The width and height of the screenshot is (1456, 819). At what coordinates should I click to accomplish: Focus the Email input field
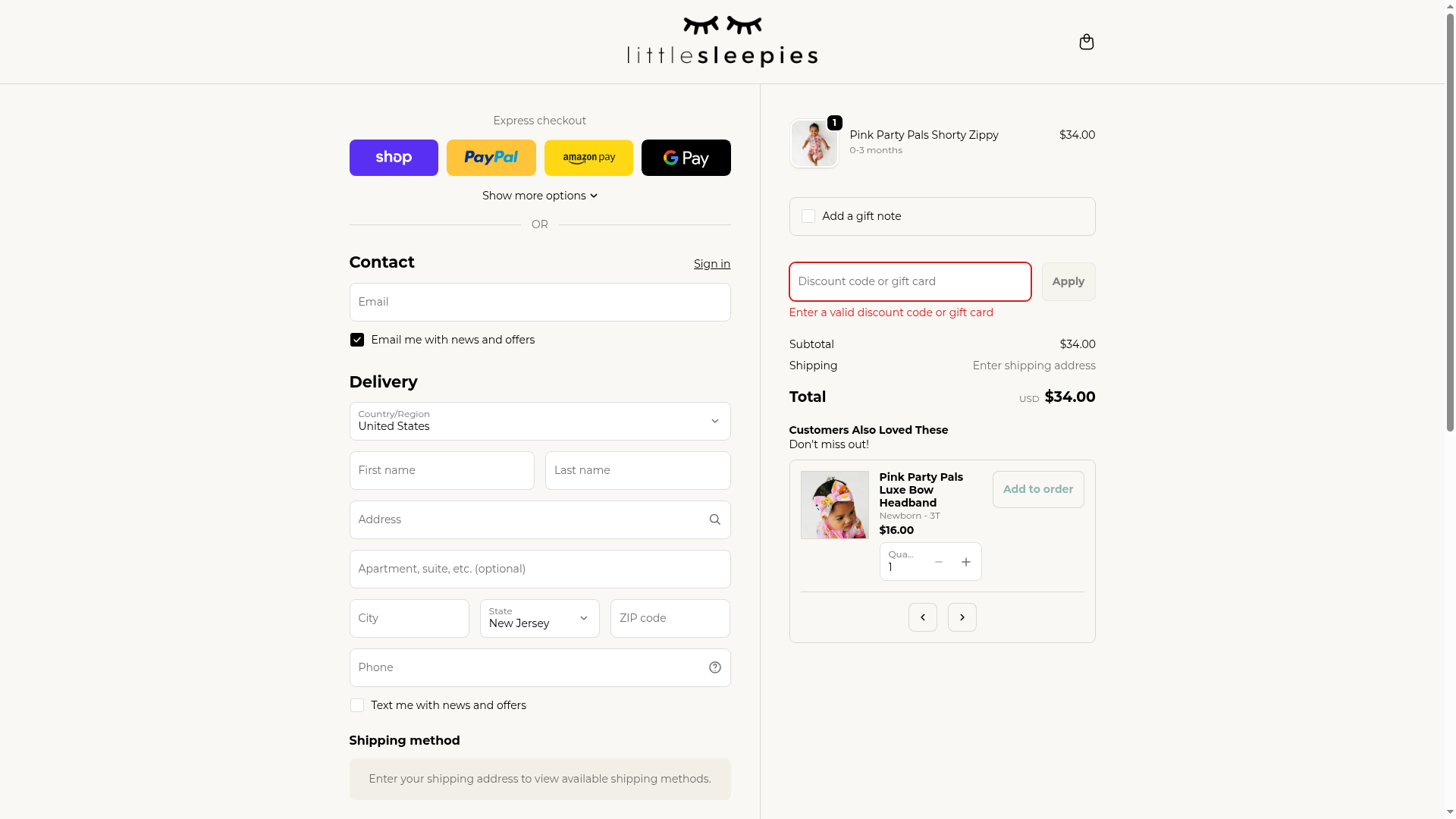tap(539, 302)
